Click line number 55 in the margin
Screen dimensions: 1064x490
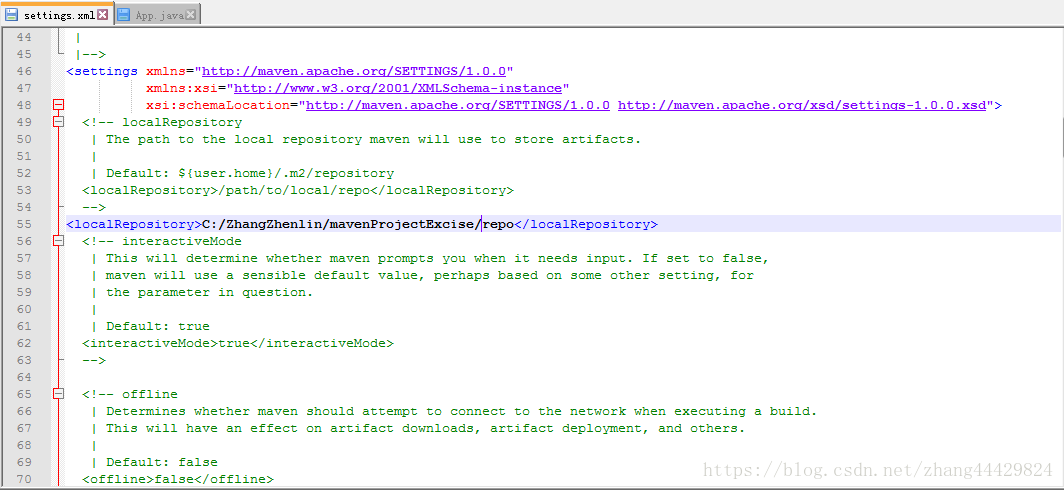pos(24,224)
